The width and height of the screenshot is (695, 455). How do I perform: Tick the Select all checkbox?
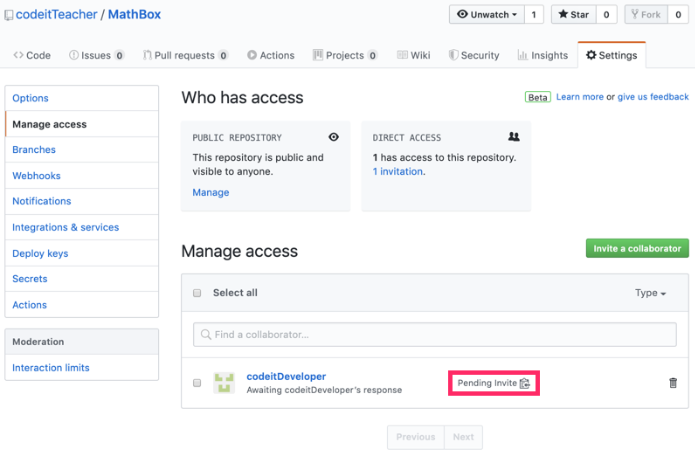[x=197, y=293]
